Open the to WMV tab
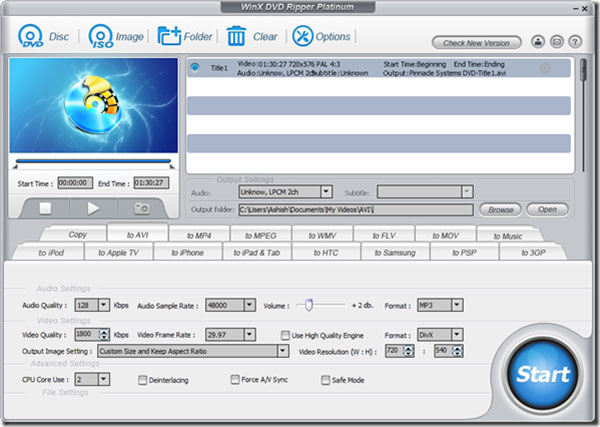600x427 pixels. [x=322, y=235]
